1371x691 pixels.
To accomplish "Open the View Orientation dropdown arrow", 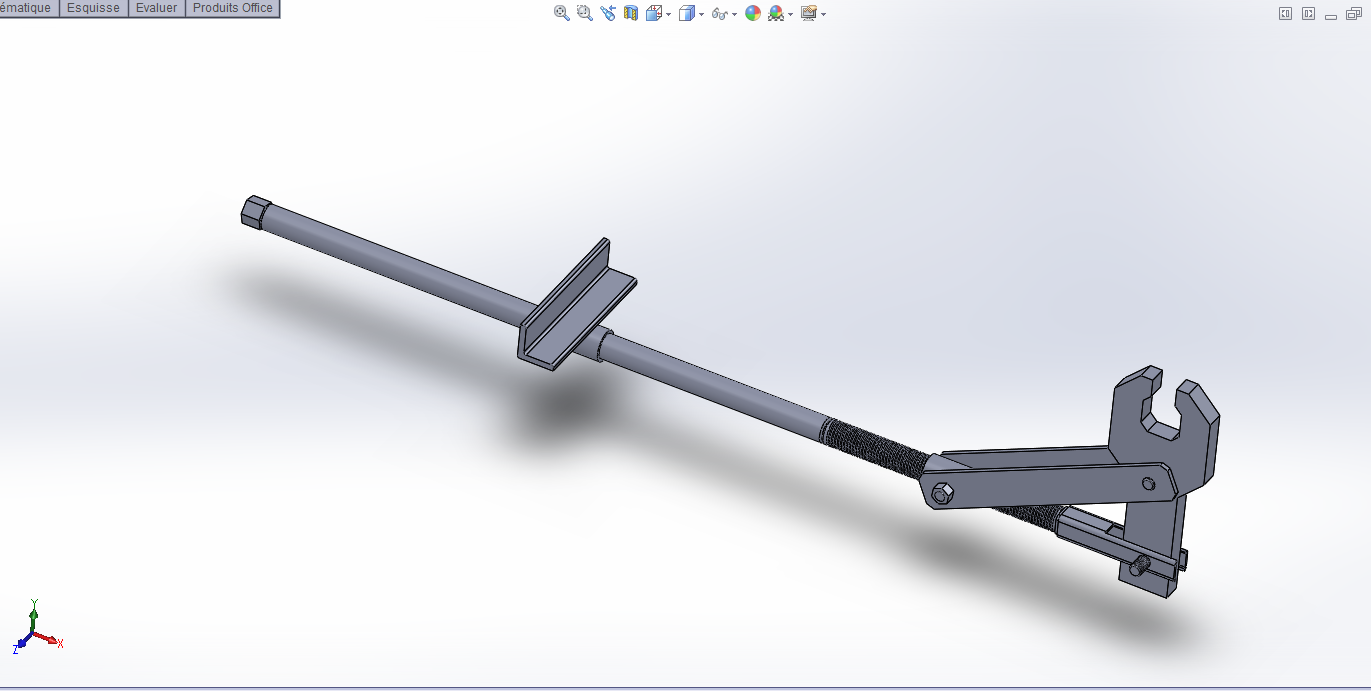I will [x=668, y=14].
